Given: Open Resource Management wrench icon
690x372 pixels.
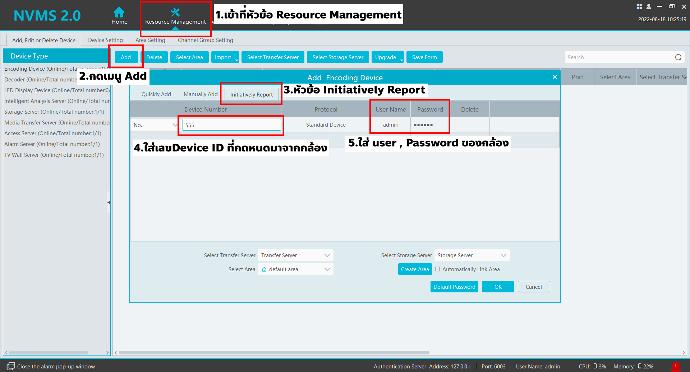Looking at the screenshot, I should (x=175, y=12).
